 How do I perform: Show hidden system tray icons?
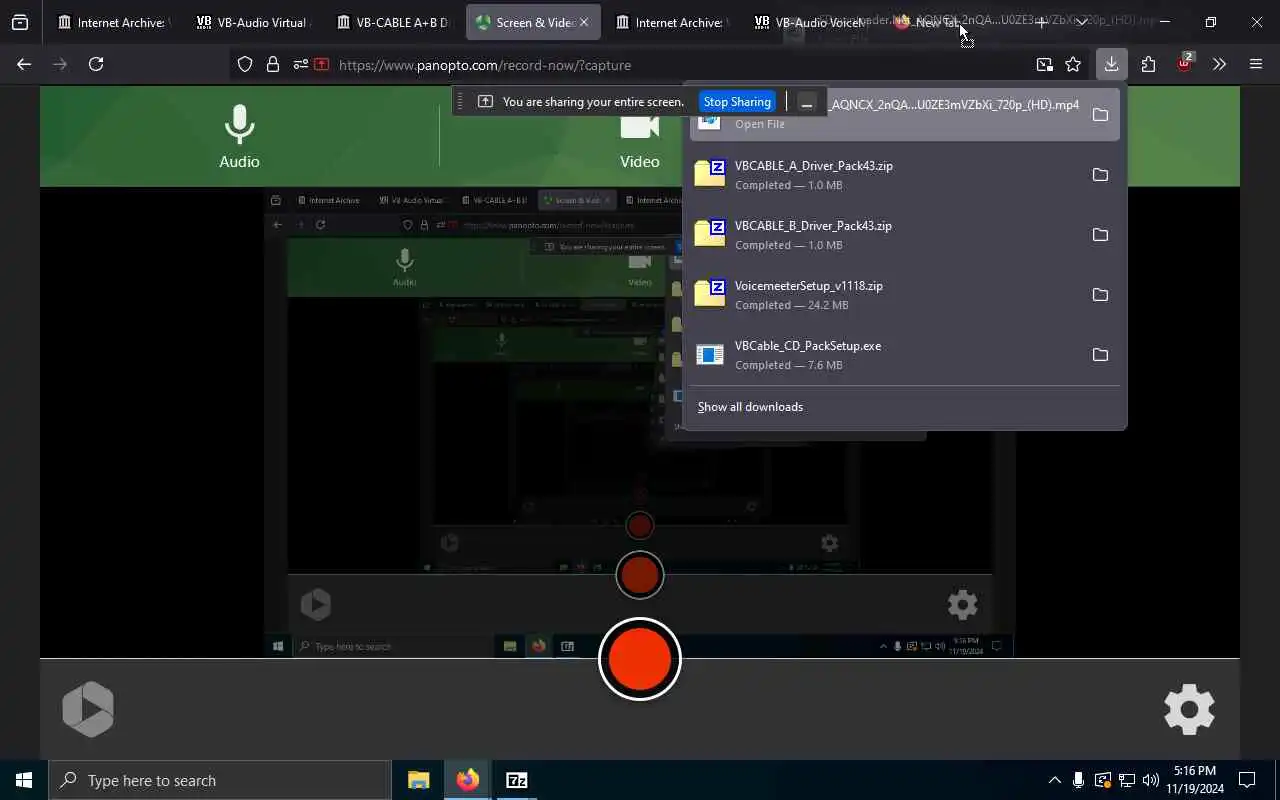click(1054, 780)
